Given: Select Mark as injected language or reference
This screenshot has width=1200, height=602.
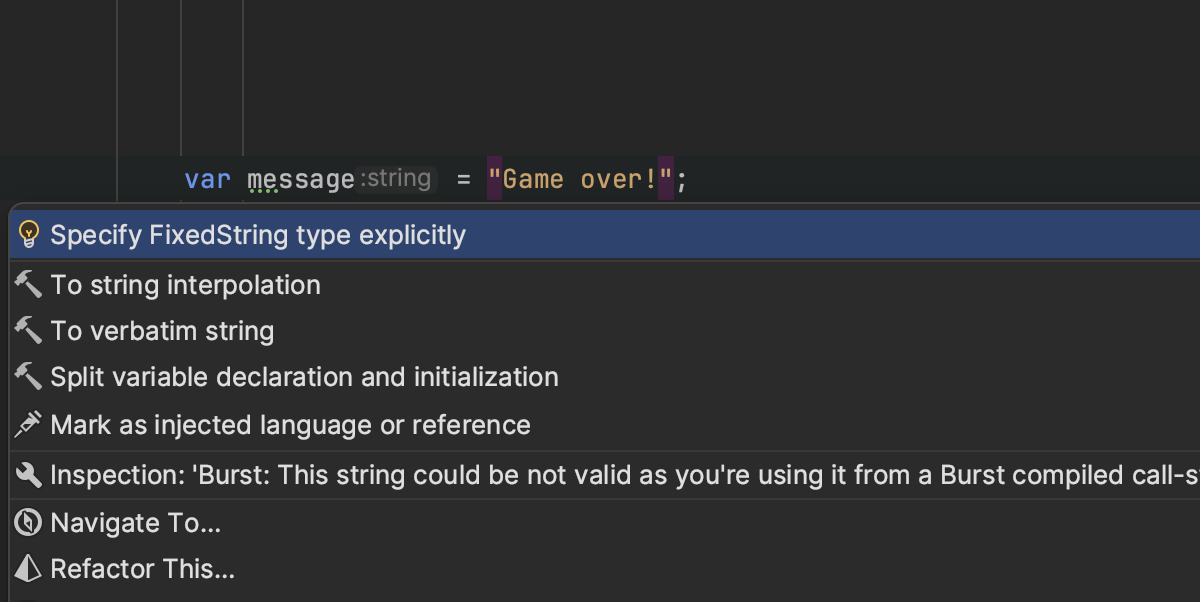Looking at the screenshot, I should [x=290, y=425].
